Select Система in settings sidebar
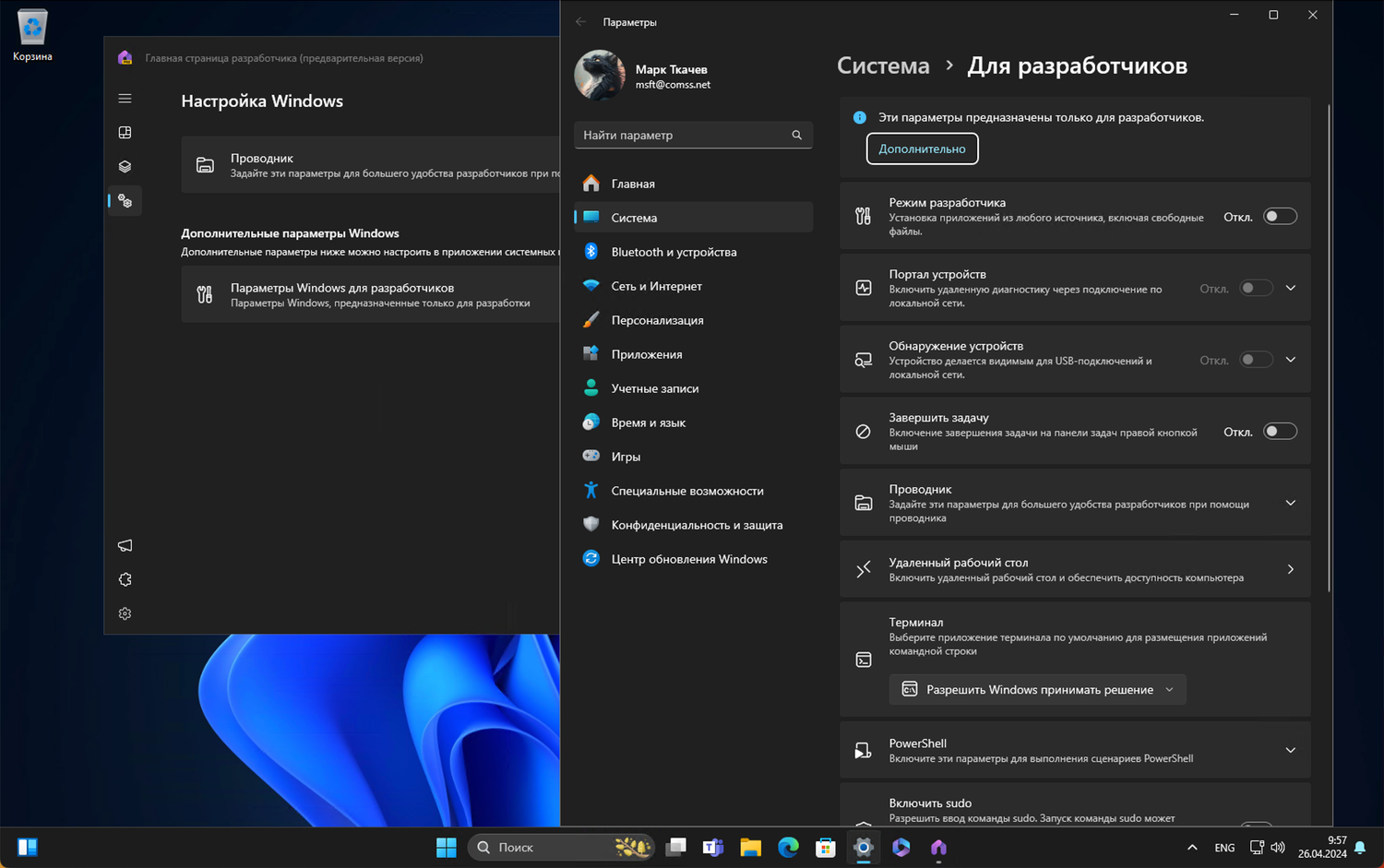1384x868 pixels. click(x=693, y=218)
